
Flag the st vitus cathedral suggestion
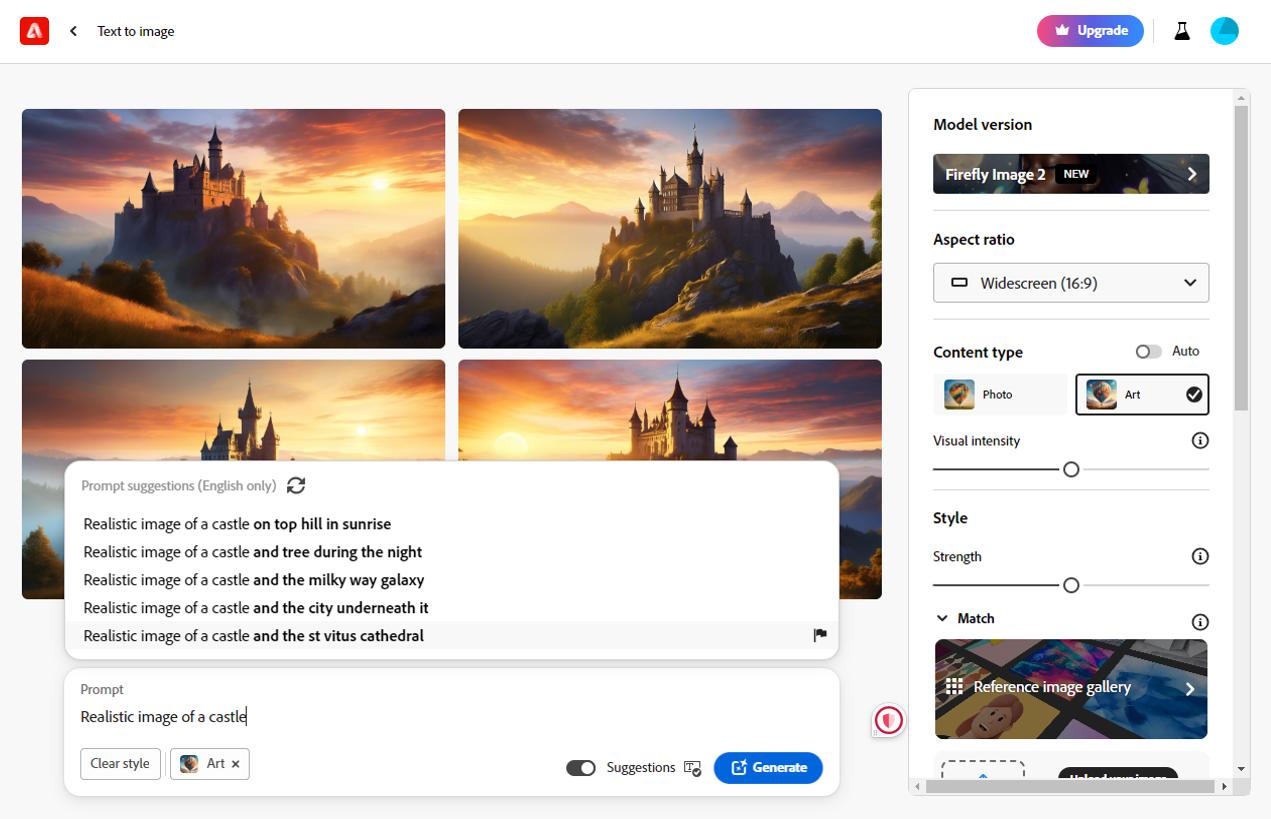tap(819, 635)
